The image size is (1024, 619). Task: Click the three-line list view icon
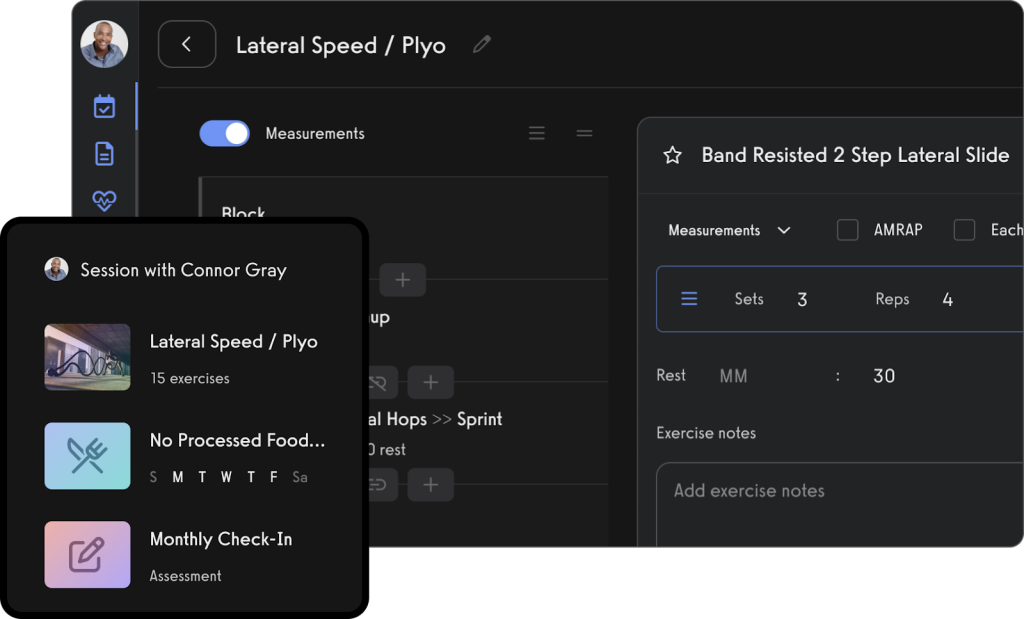click(537, 133)
